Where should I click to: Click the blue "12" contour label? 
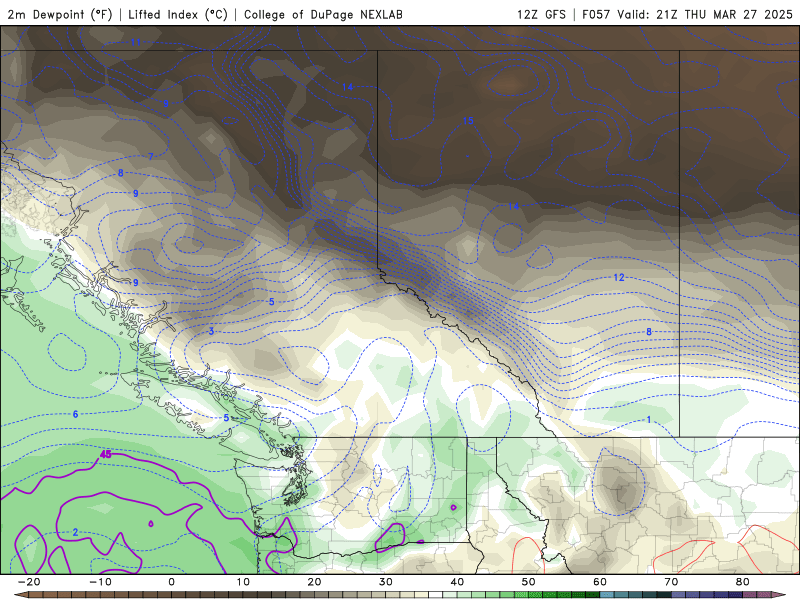tap(619, 278)
